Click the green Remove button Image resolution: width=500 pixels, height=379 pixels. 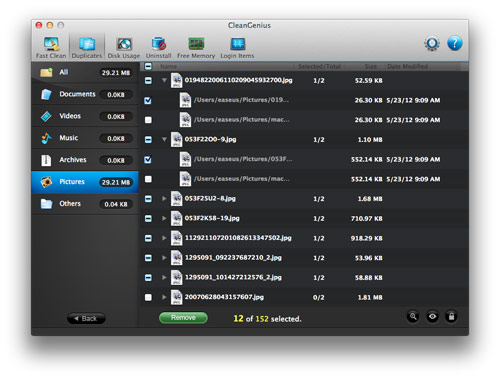[x=183, y=318]
